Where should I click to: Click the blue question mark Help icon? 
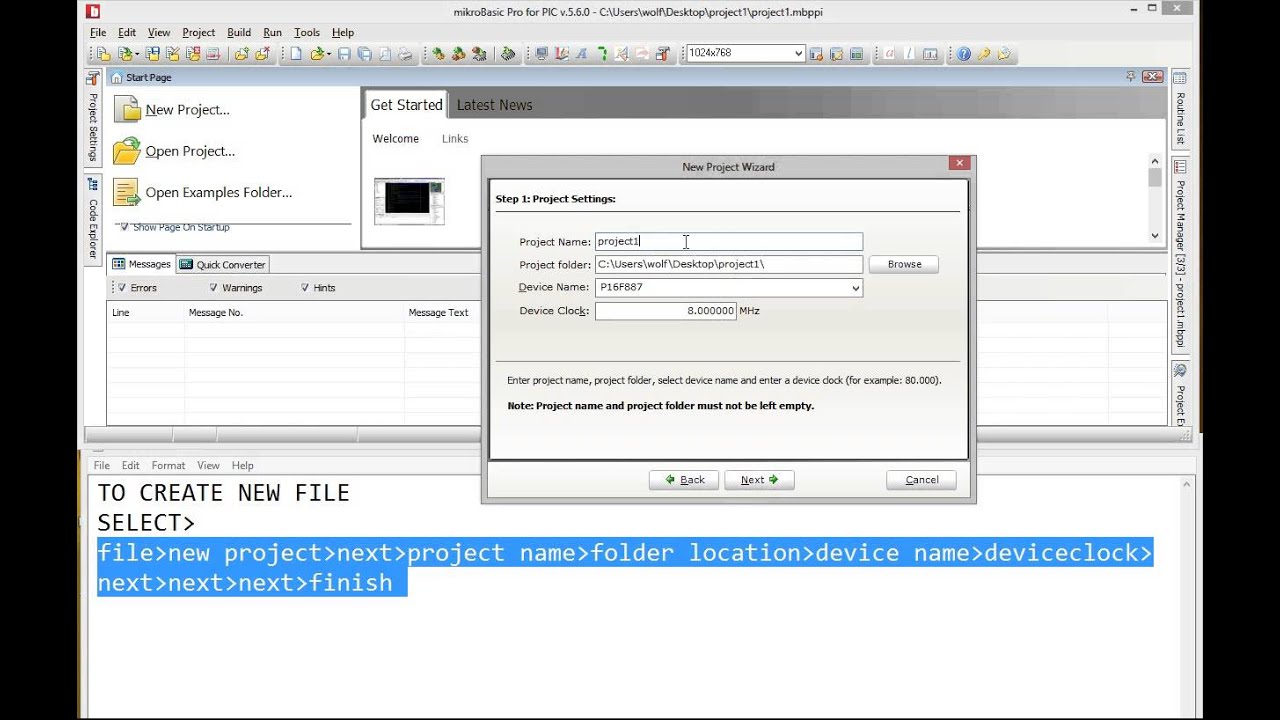point(964,54)
